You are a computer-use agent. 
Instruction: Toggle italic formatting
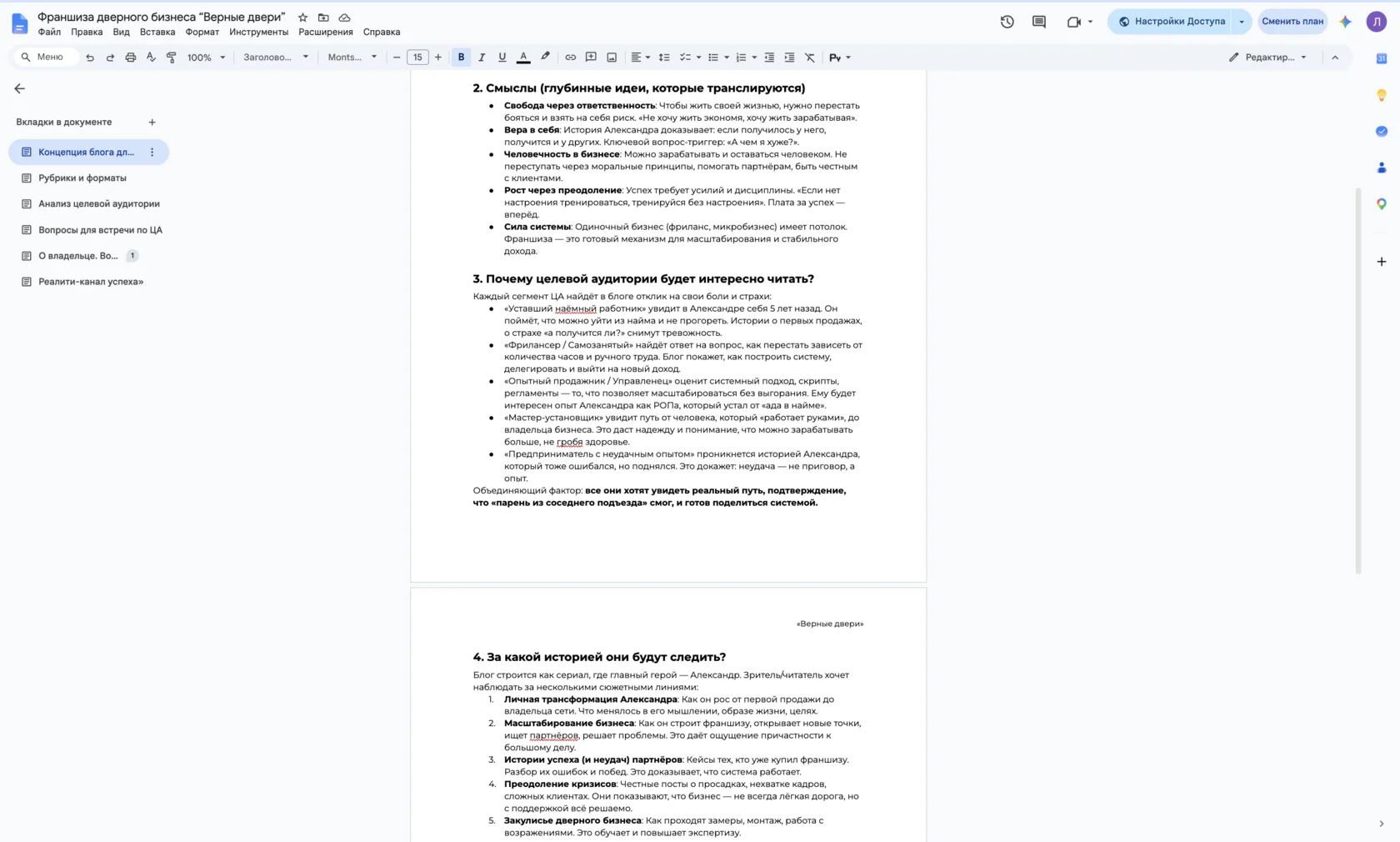click(482, 58)
